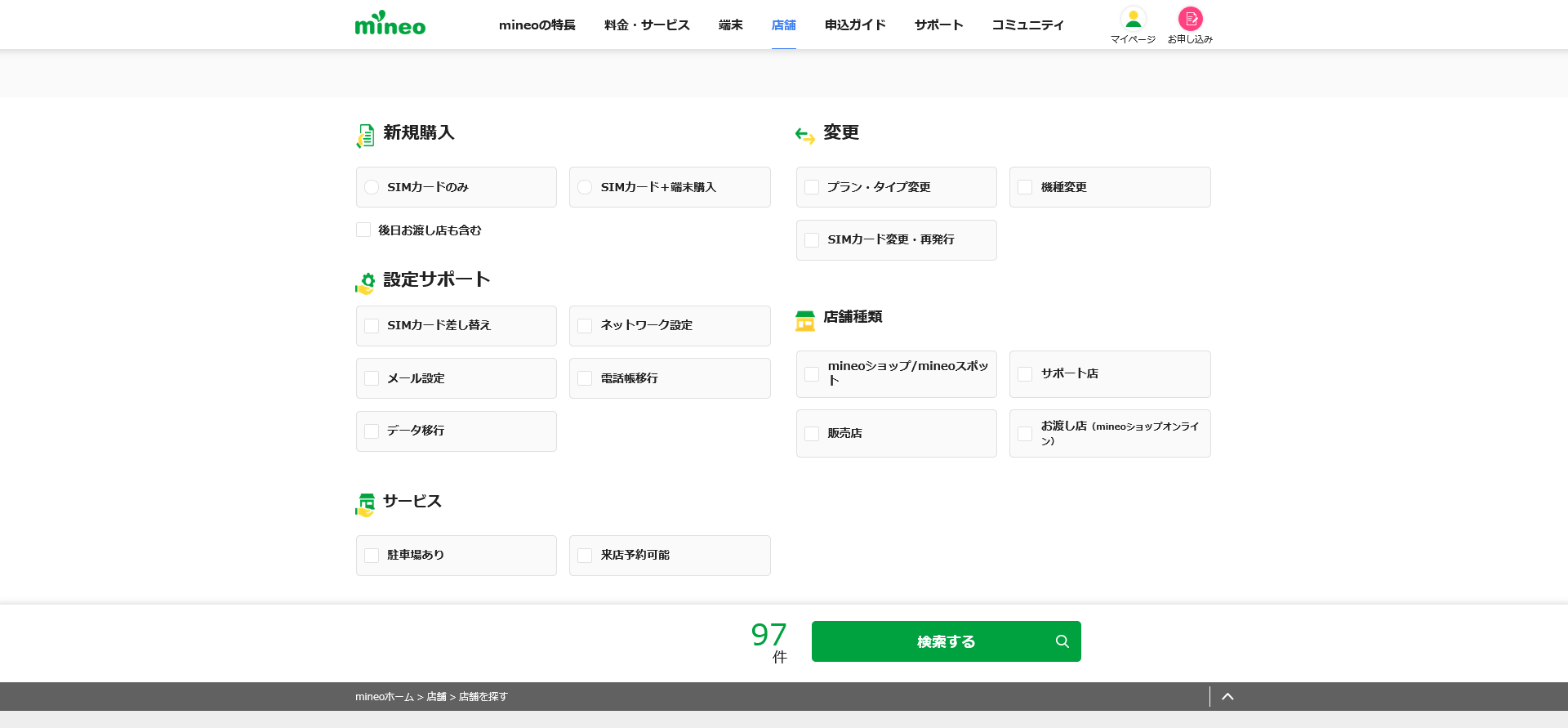Screen dimensions: 1568x728
Task: Check 来店予約可能 option
Action: click(670, 556)
